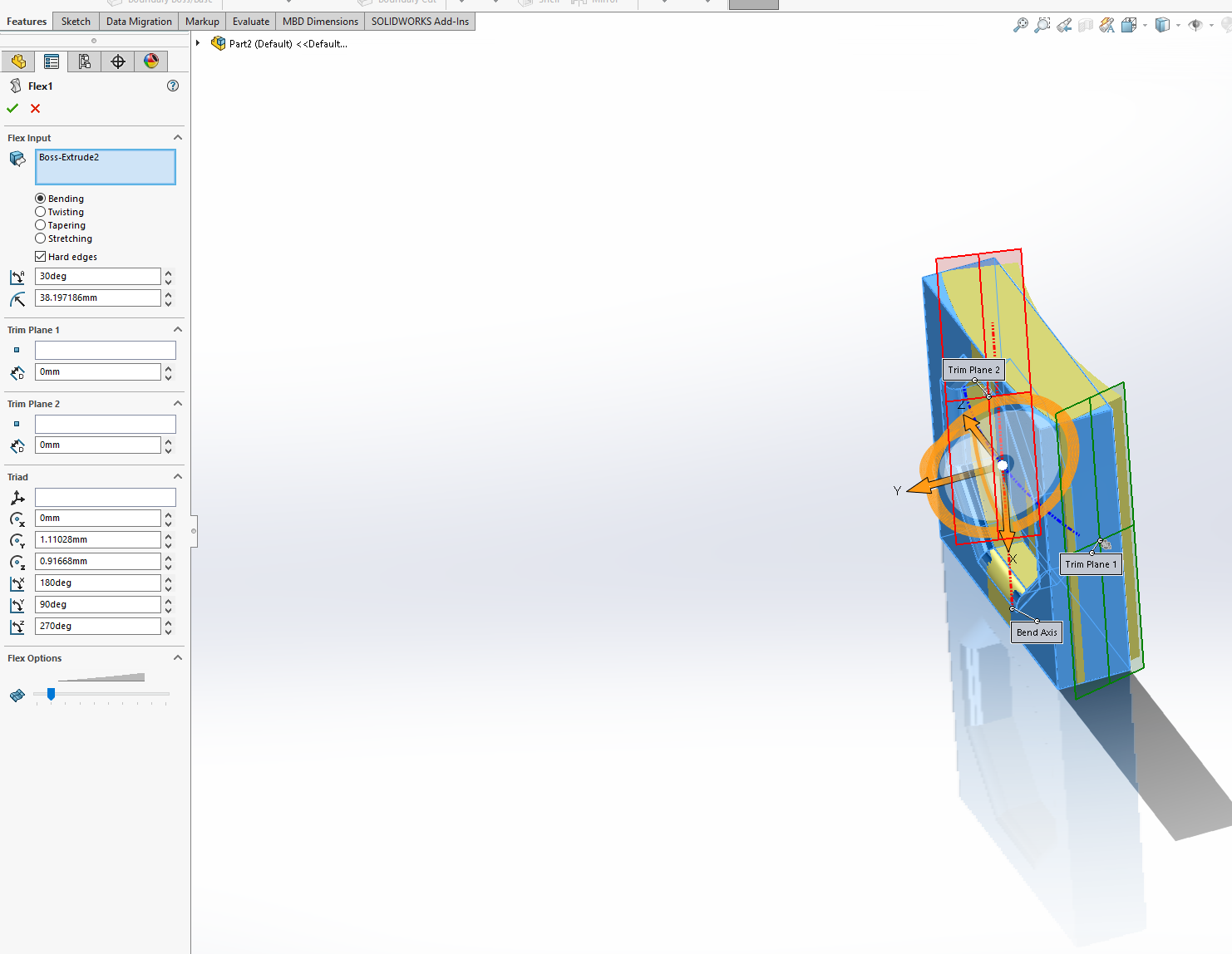
Task: Select the Stretching radio button
Action: click(x=40, y=238)
